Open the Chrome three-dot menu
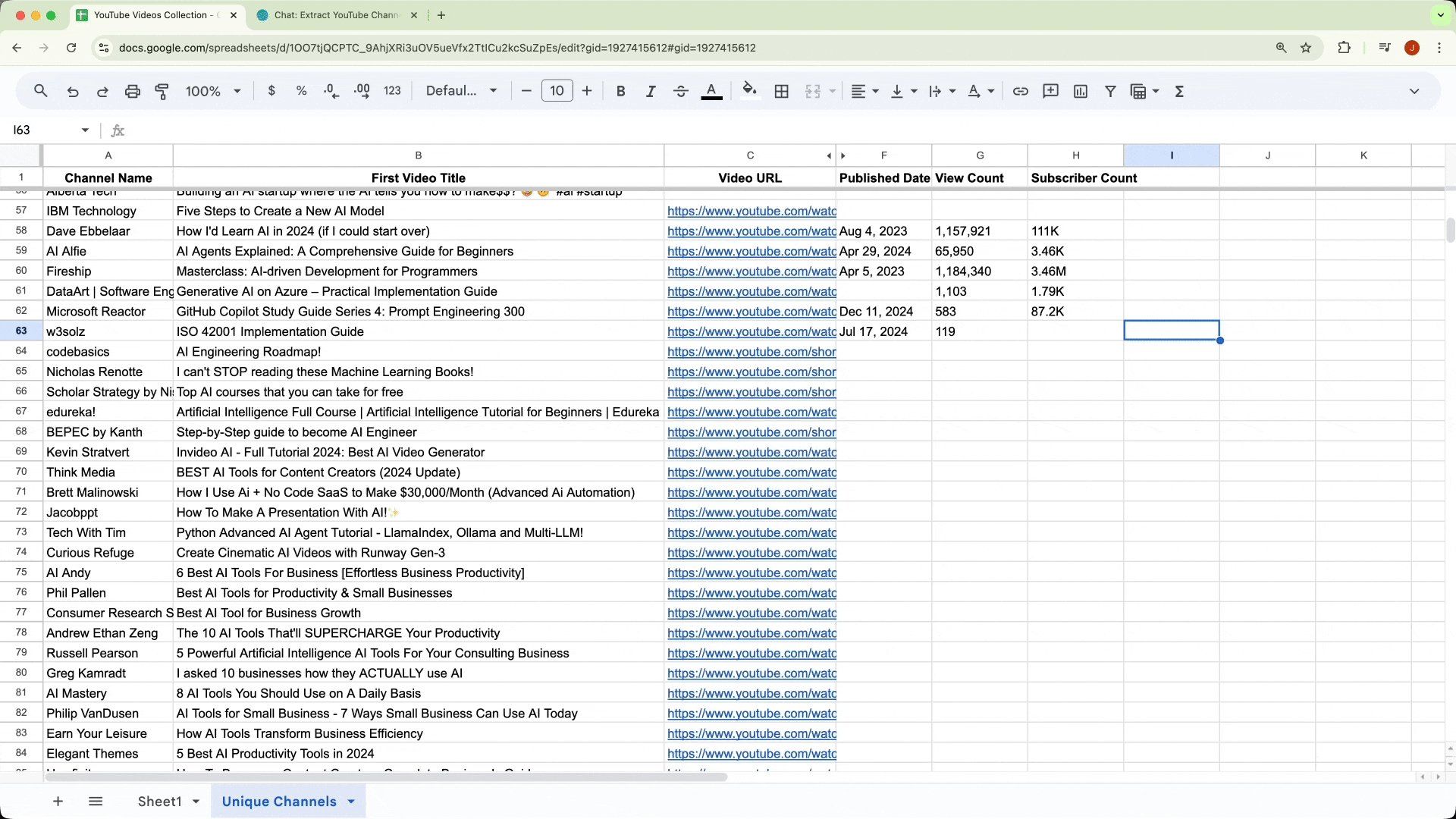This screenshot has height=819, width=1456. (x=1439, y=48)
